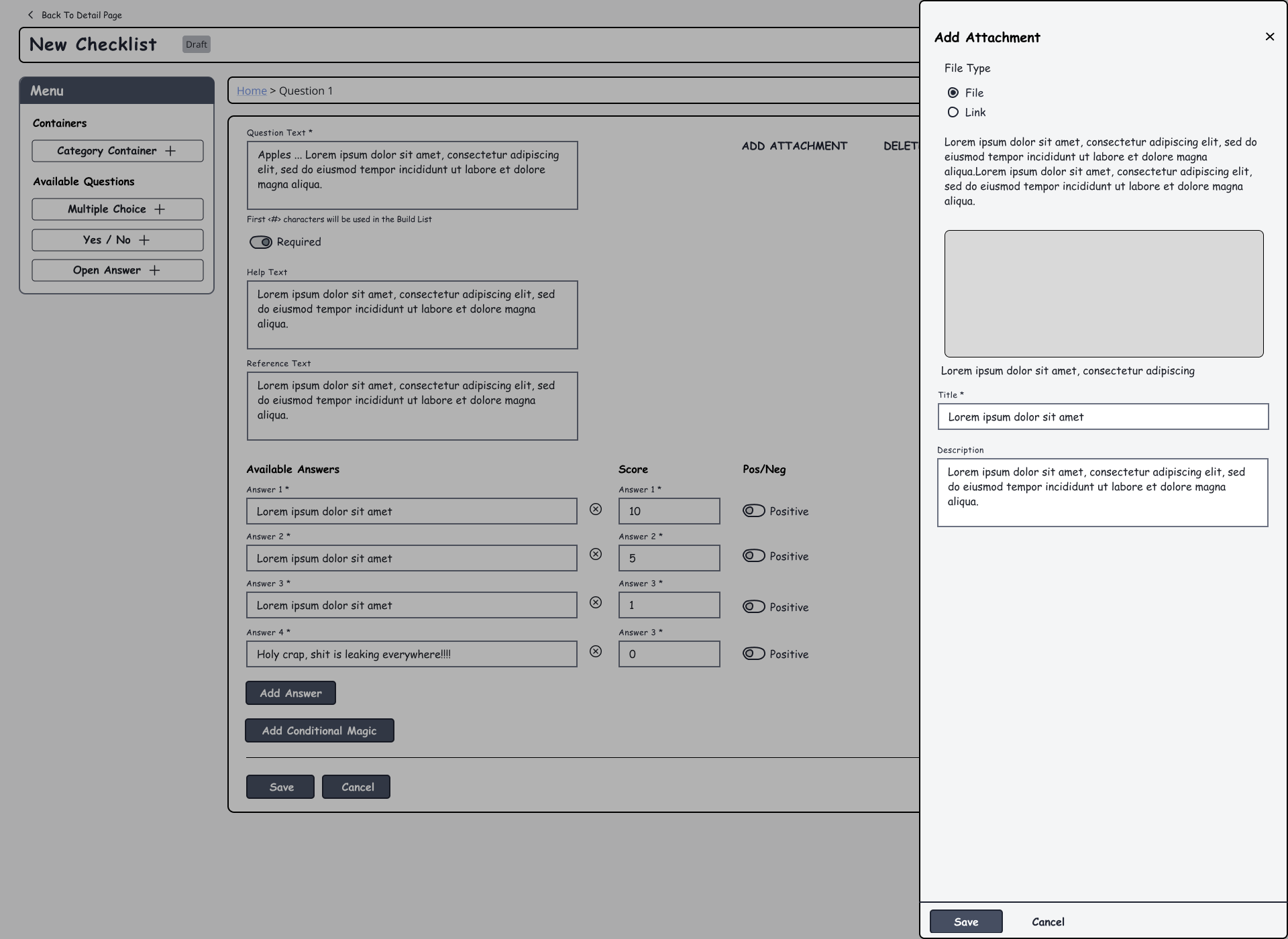Toggle the Positive switch for Answer 4
Image resolution: width=1288 pixels, height=939 pixels.
pyautogui.click(x=754, y=653)
